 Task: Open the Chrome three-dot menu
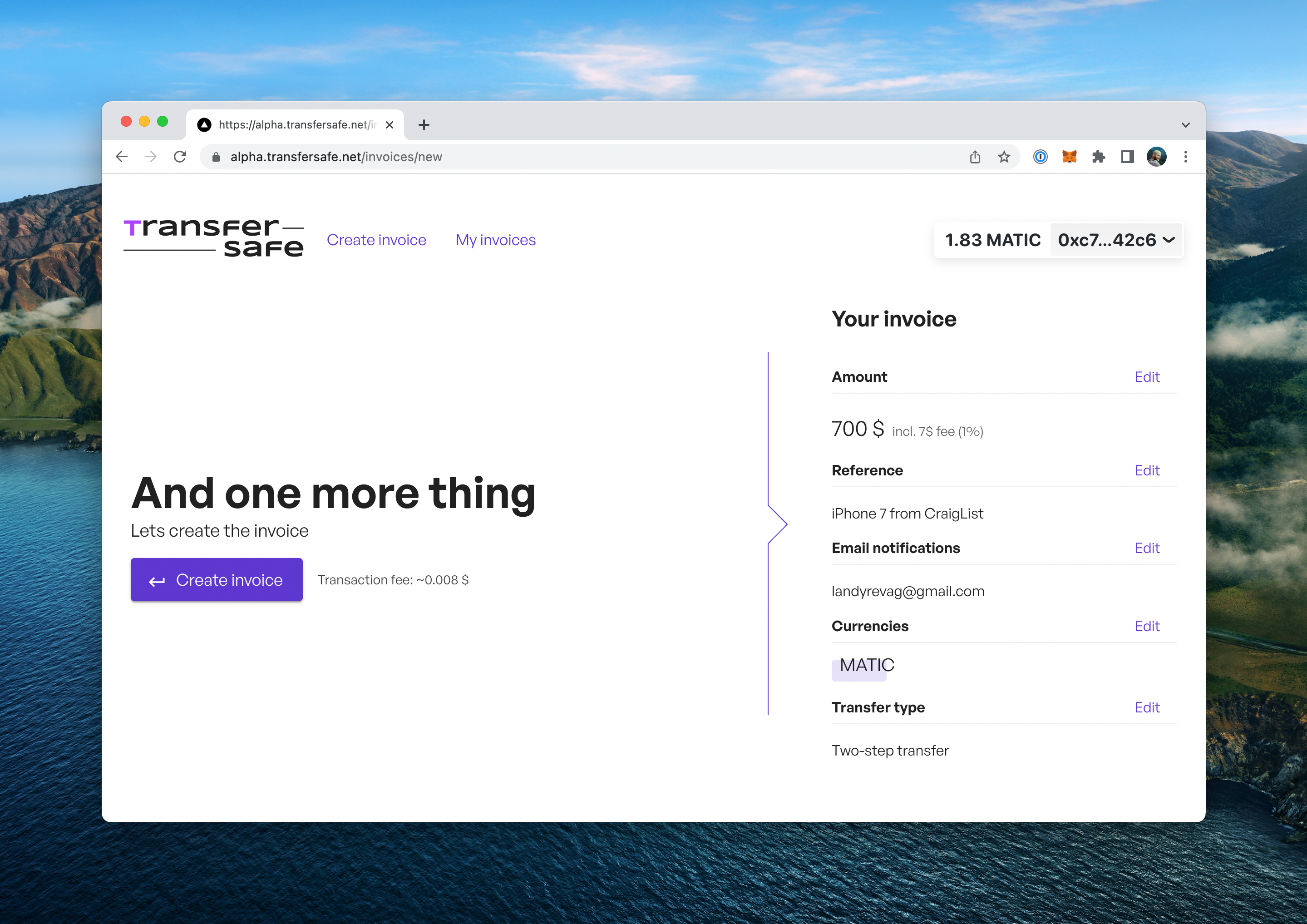tap(1186, 157)
